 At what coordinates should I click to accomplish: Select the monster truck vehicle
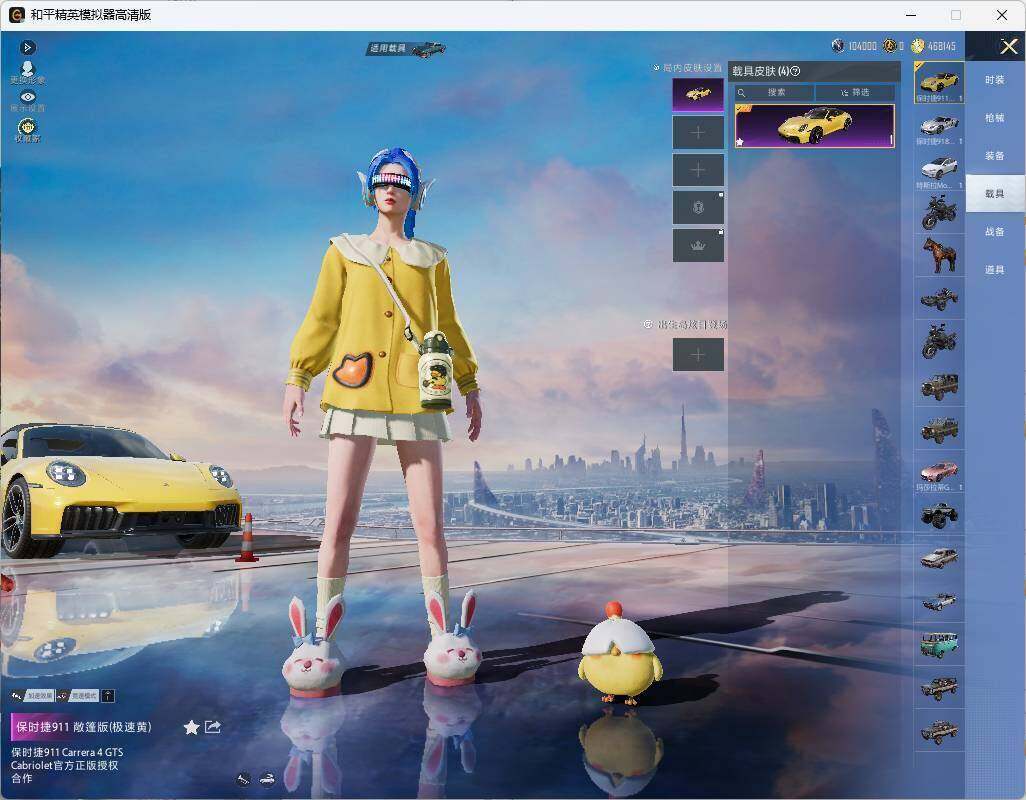[939, 515]
